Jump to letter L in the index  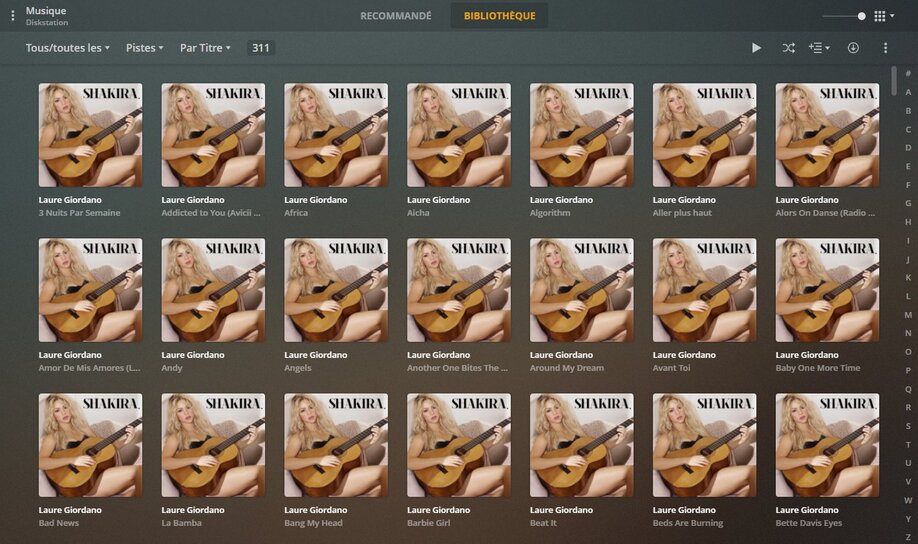908,296
